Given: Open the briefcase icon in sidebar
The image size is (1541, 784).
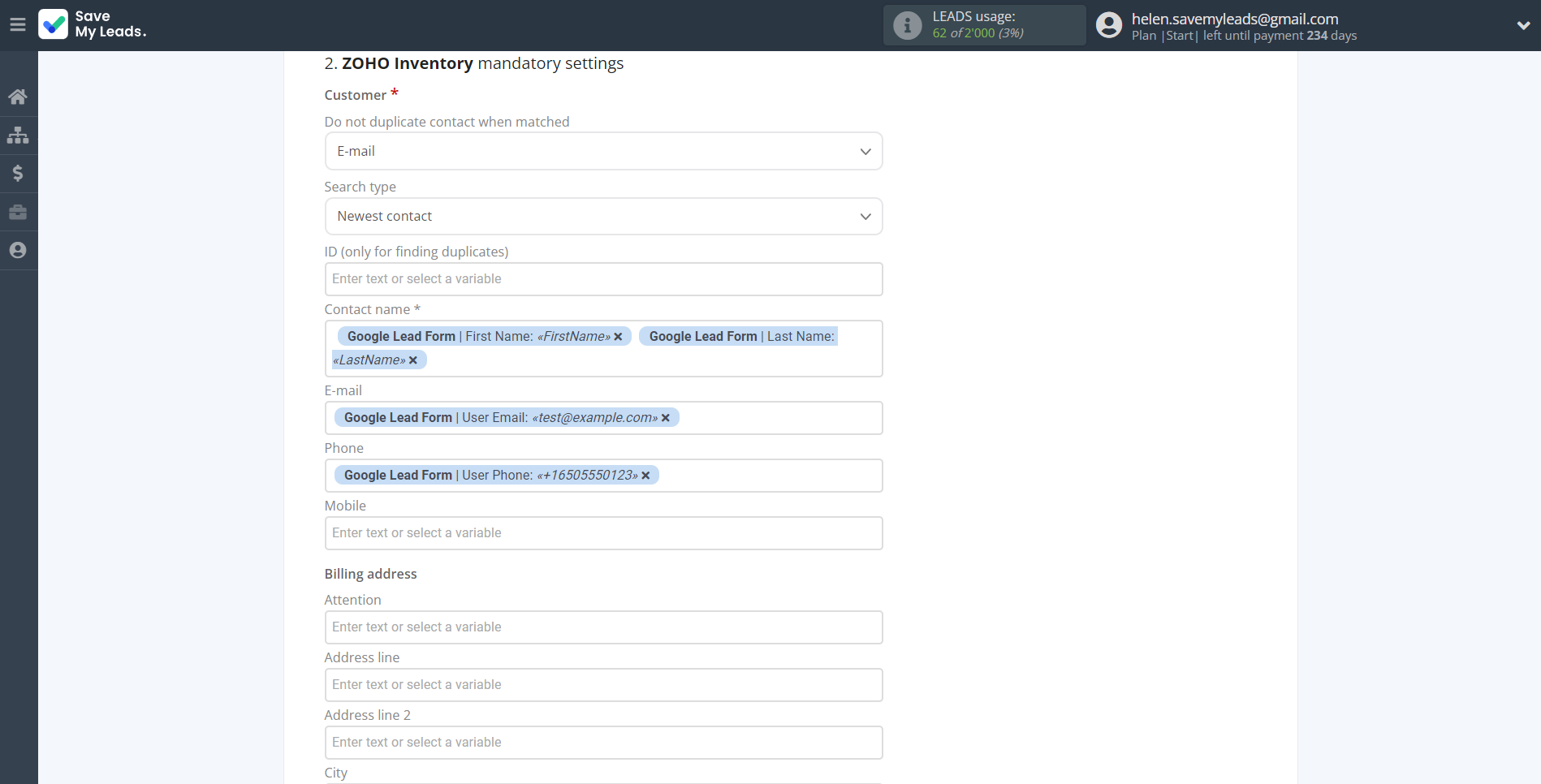Looking at the screenshot, I should point(18,212).
